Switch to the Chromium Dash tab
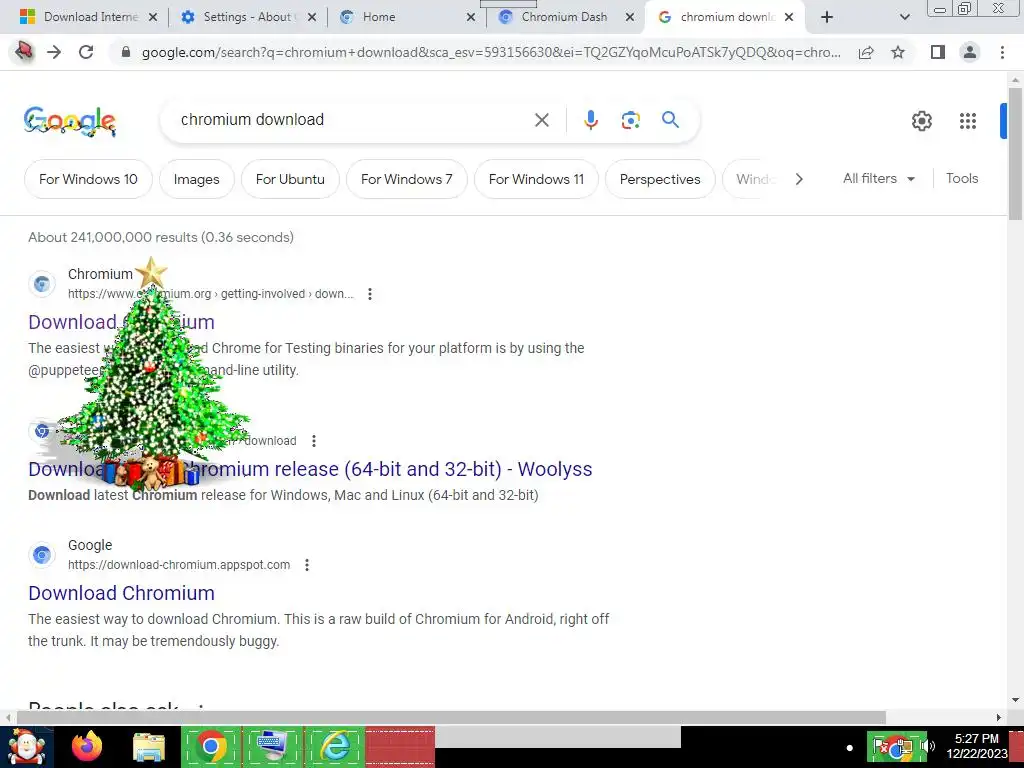 (x=564, y=17)
